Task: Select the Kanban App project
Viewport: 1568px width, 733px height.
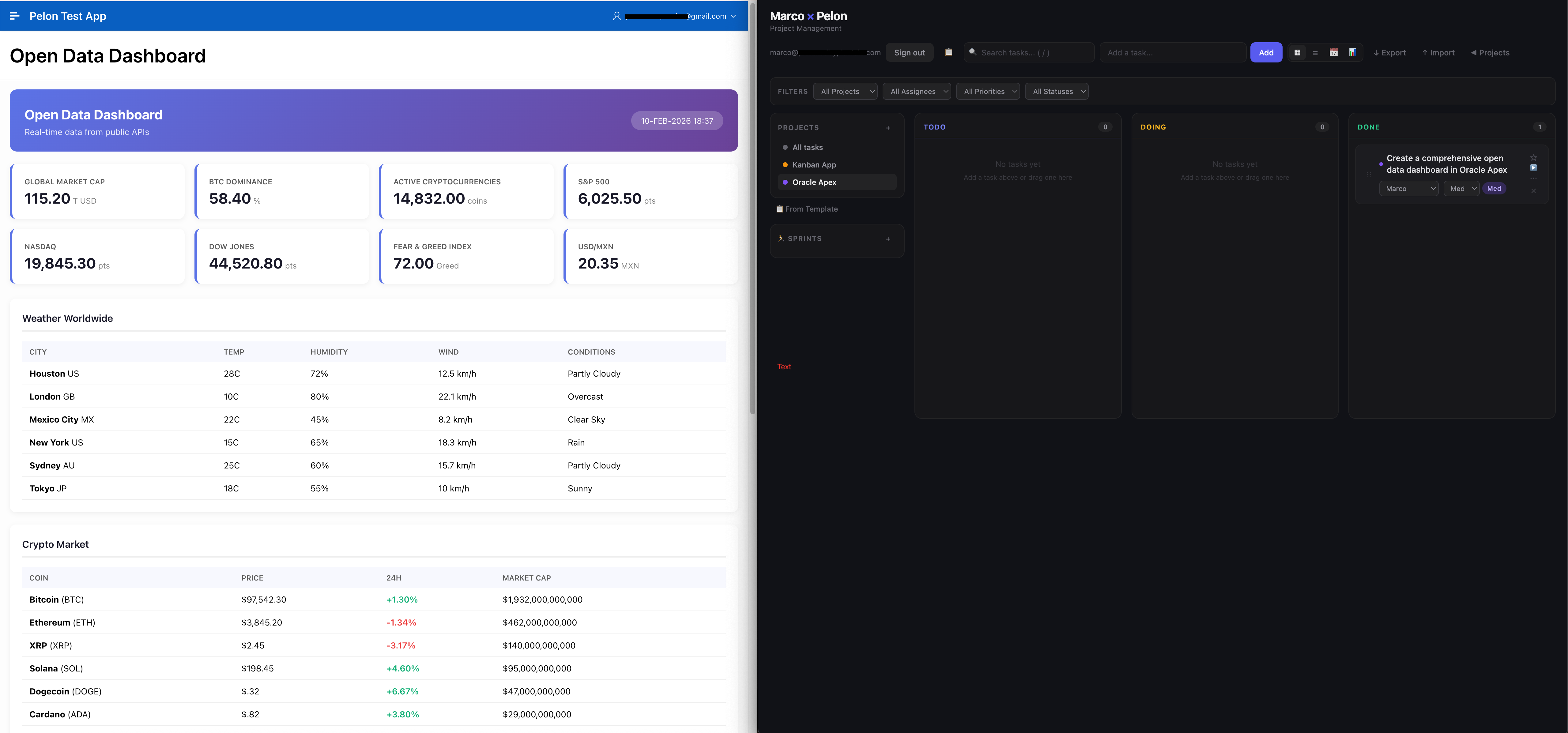Action: (x=814, y=165)
